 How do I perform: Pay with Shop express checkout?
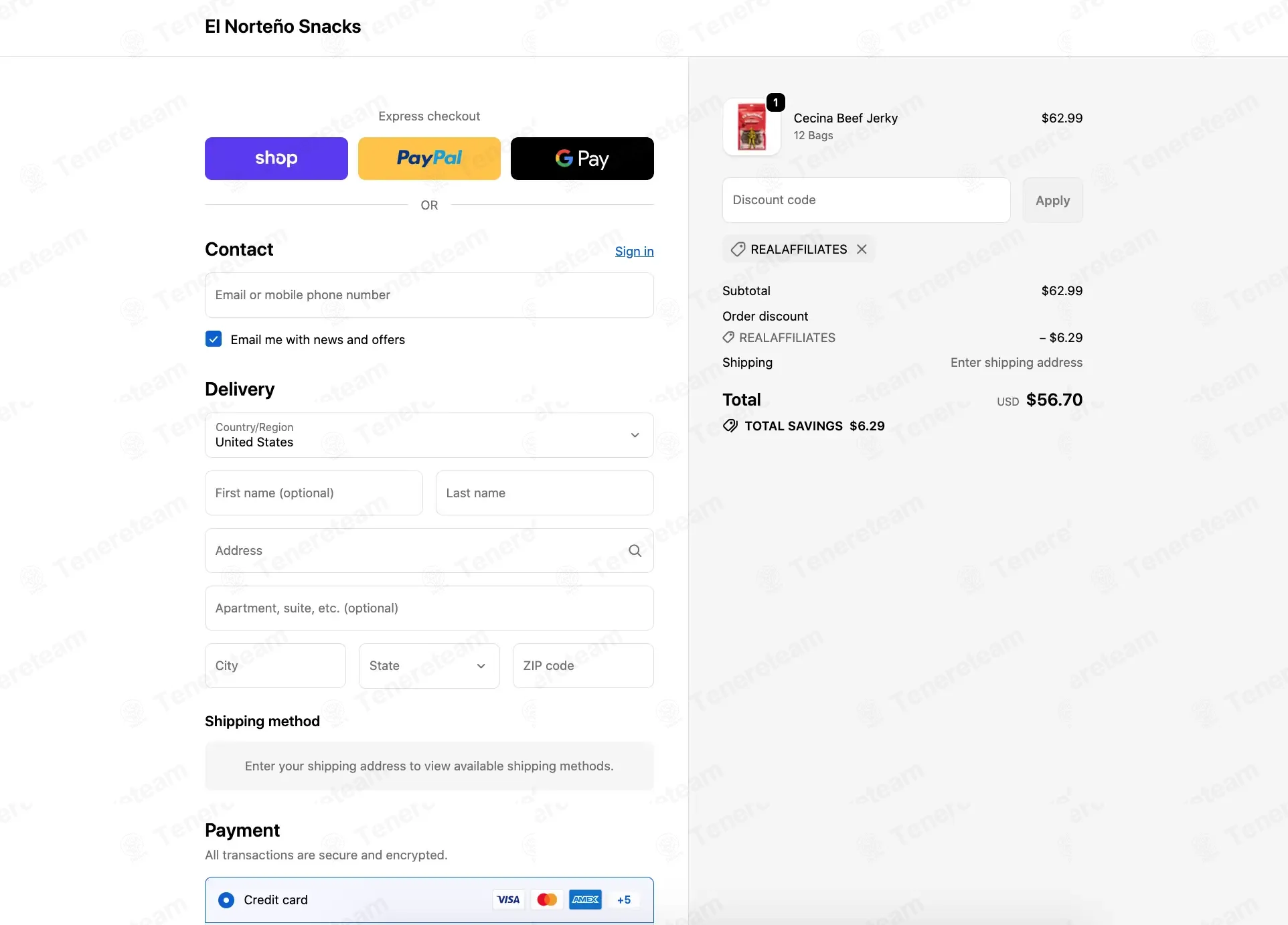click(276, 159)
